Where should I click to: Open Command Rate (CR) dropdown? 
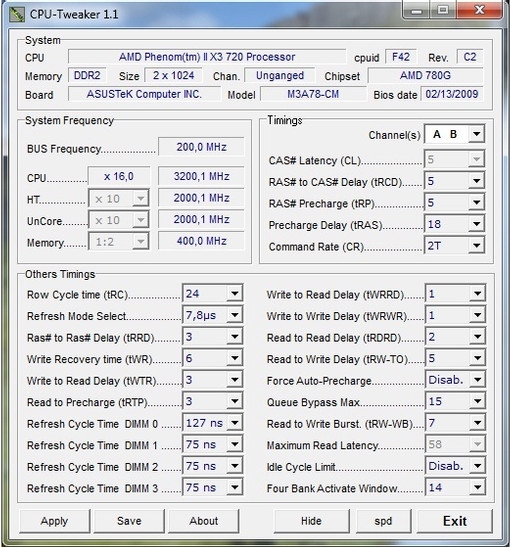[x=454, y=246]
